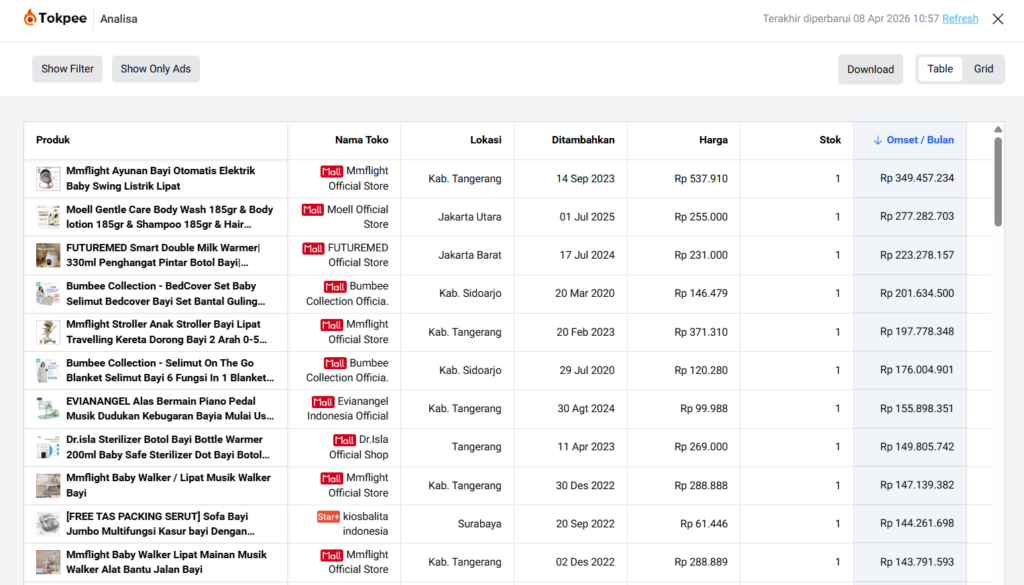
Task: Open FREE TAS PACKING SERUT Sofa Bayi title
Action: click(161, 524)
